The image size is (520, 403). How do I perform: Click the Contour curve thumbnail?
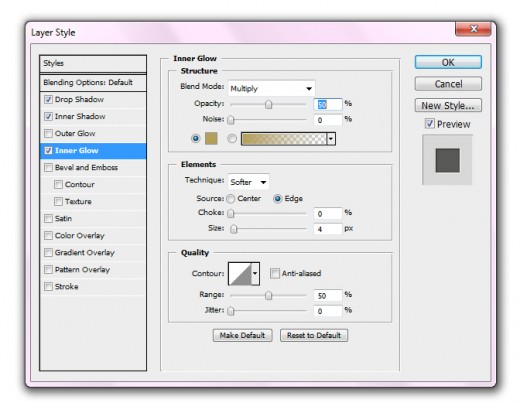pos(240,273)
